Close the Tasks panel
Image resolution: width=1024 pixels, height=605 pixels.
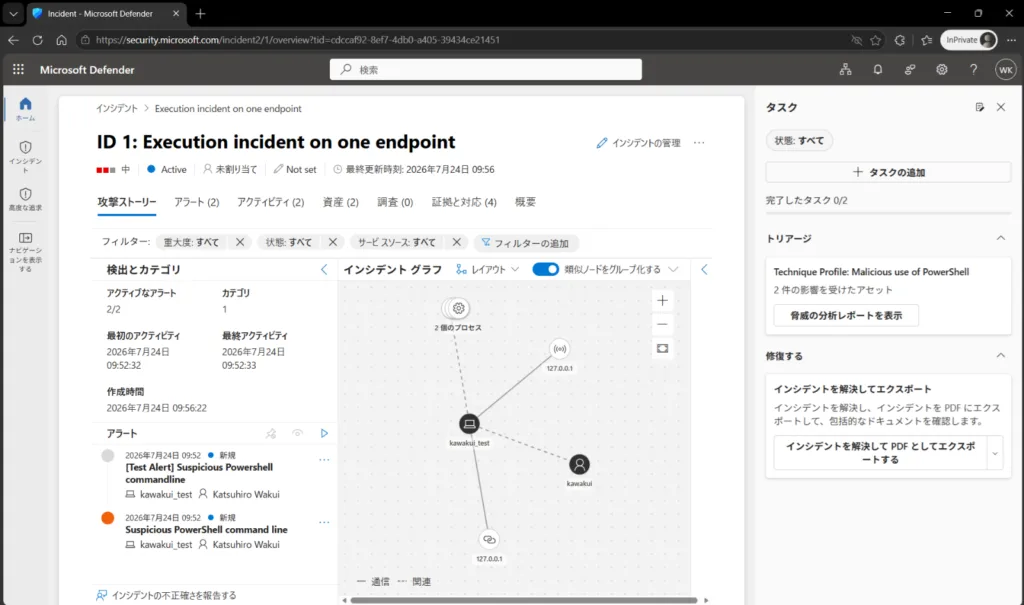(1000, 107)
